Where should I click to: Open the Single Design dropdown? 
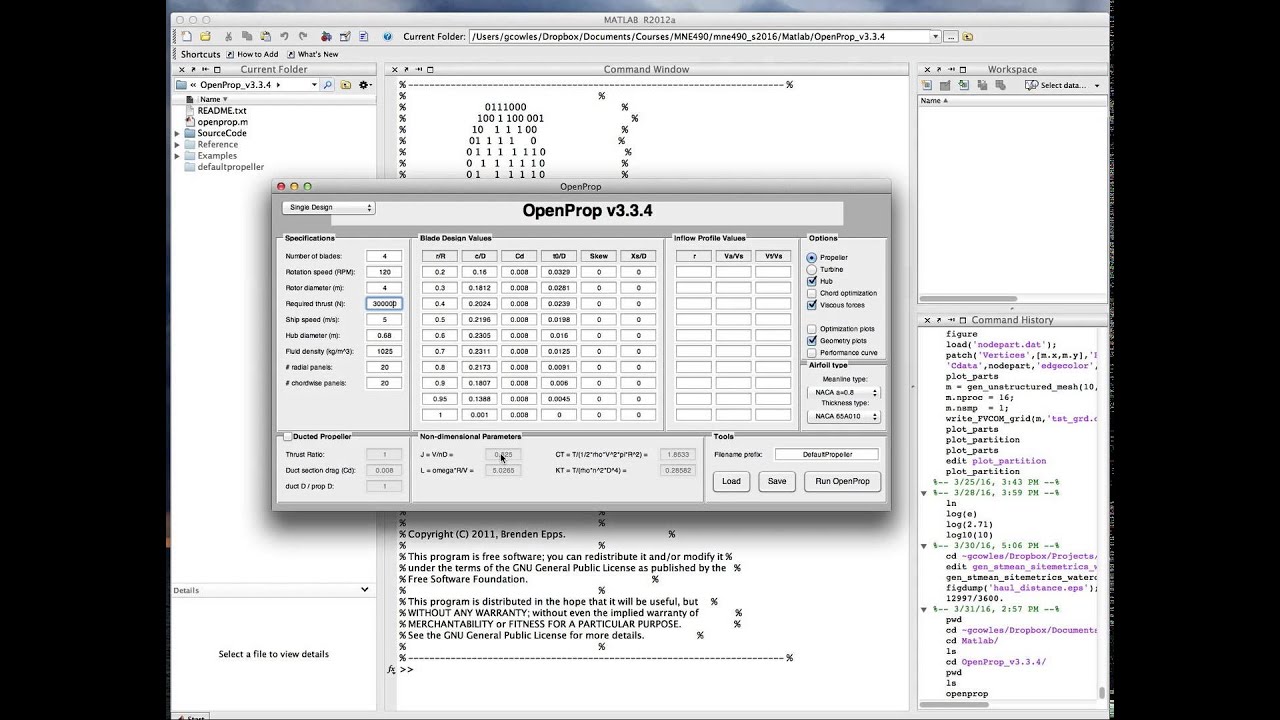[328, 208]
